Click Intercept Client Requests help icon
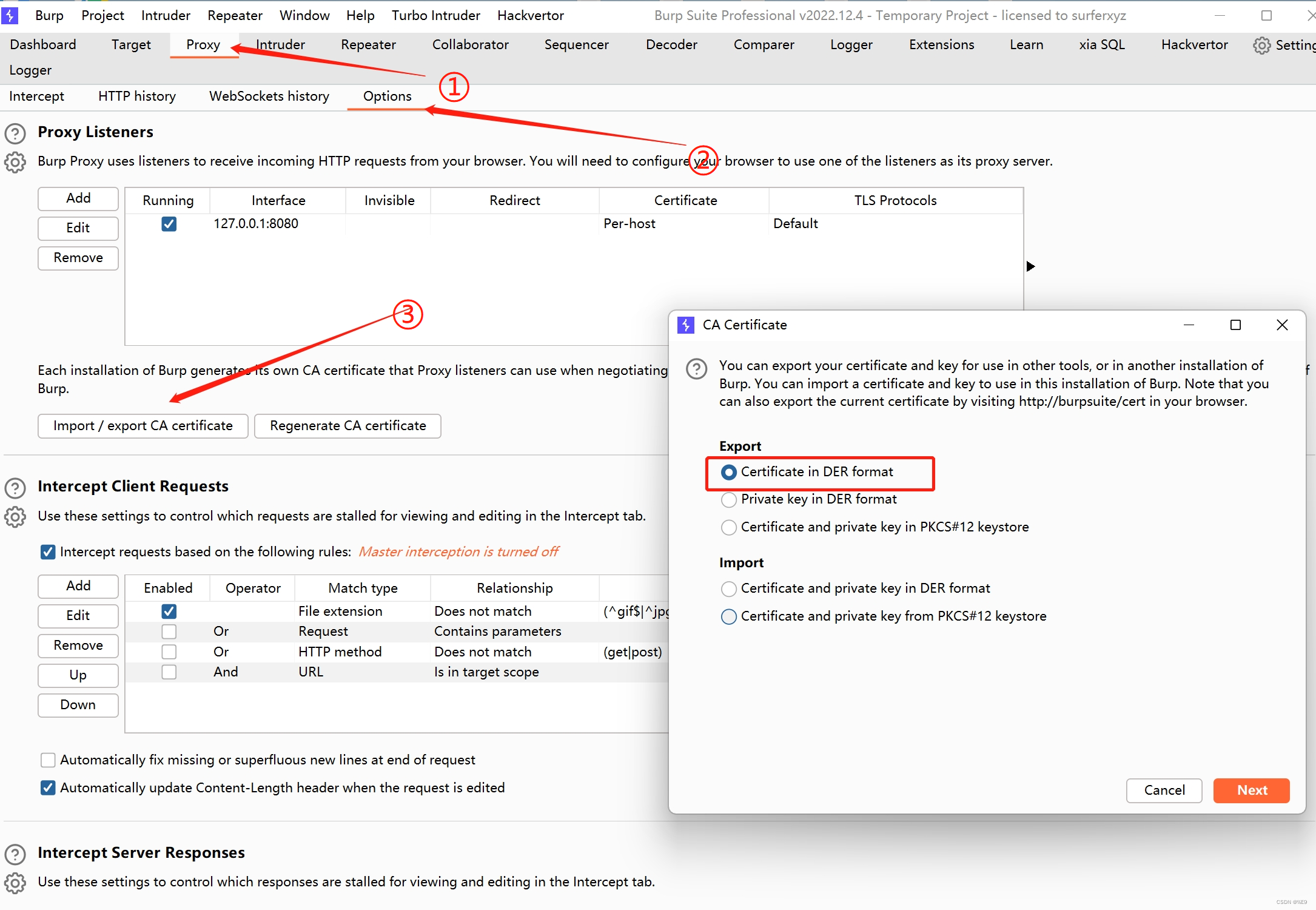 [15, 488]
